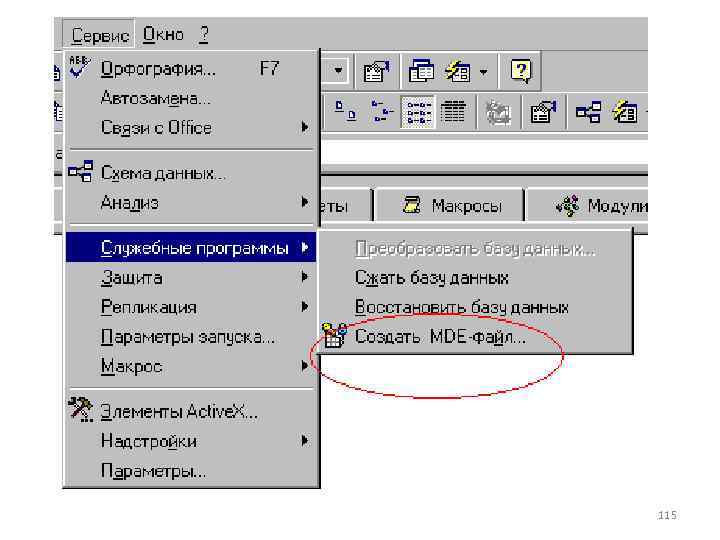Open the Окно menu
The width and height of the screenshot is (720, 540).
(163, 34)
